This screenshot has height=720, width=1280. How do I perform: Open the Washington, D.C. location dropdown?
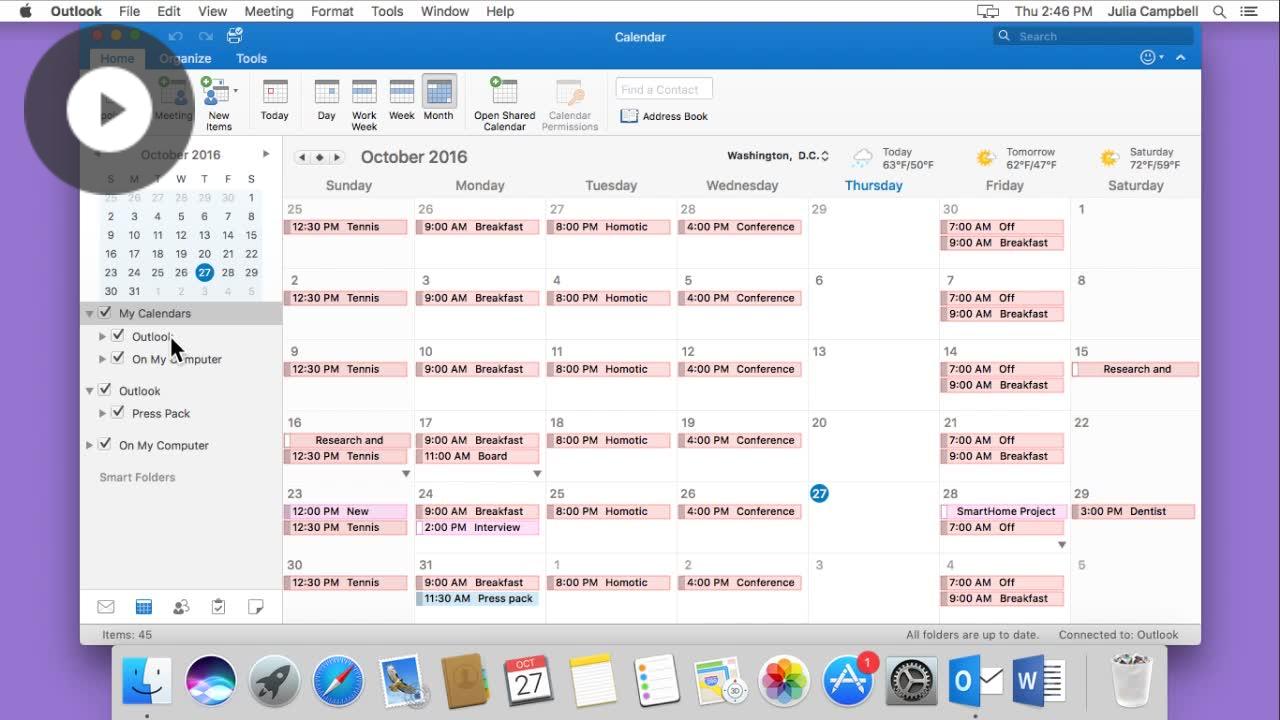(778, 156)
